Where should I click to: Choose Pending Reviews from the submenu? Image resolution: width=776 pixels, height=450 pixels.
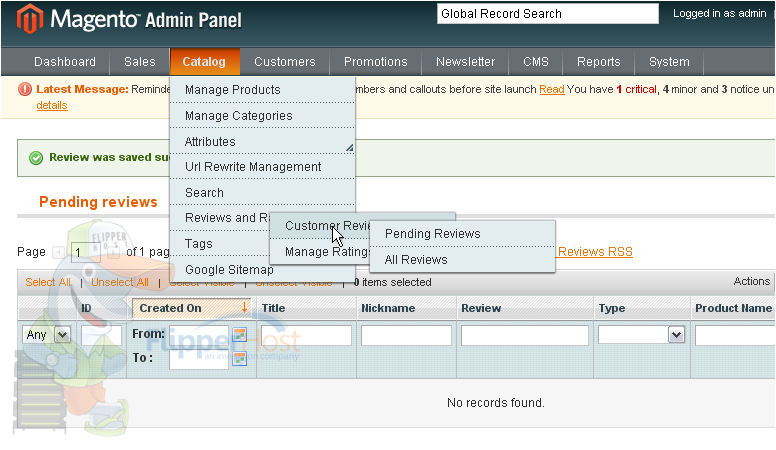pos(462,234)
